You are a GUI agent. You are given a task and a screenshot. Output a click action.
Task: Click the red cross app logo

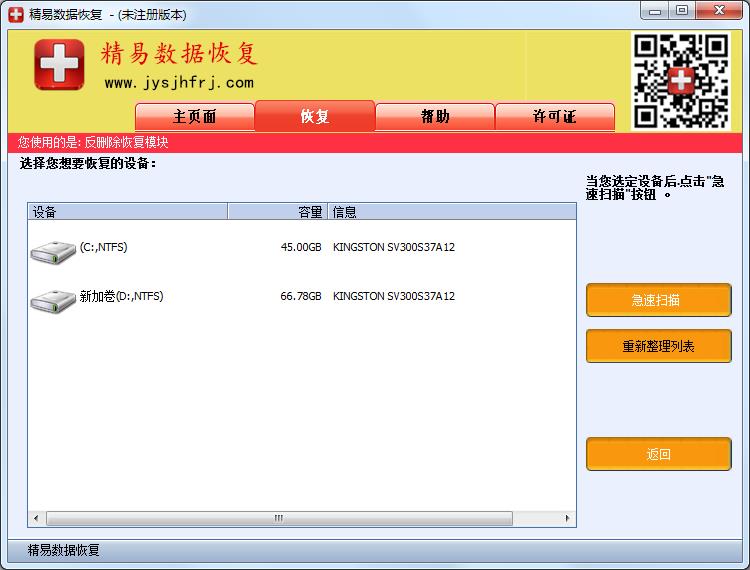59,65
